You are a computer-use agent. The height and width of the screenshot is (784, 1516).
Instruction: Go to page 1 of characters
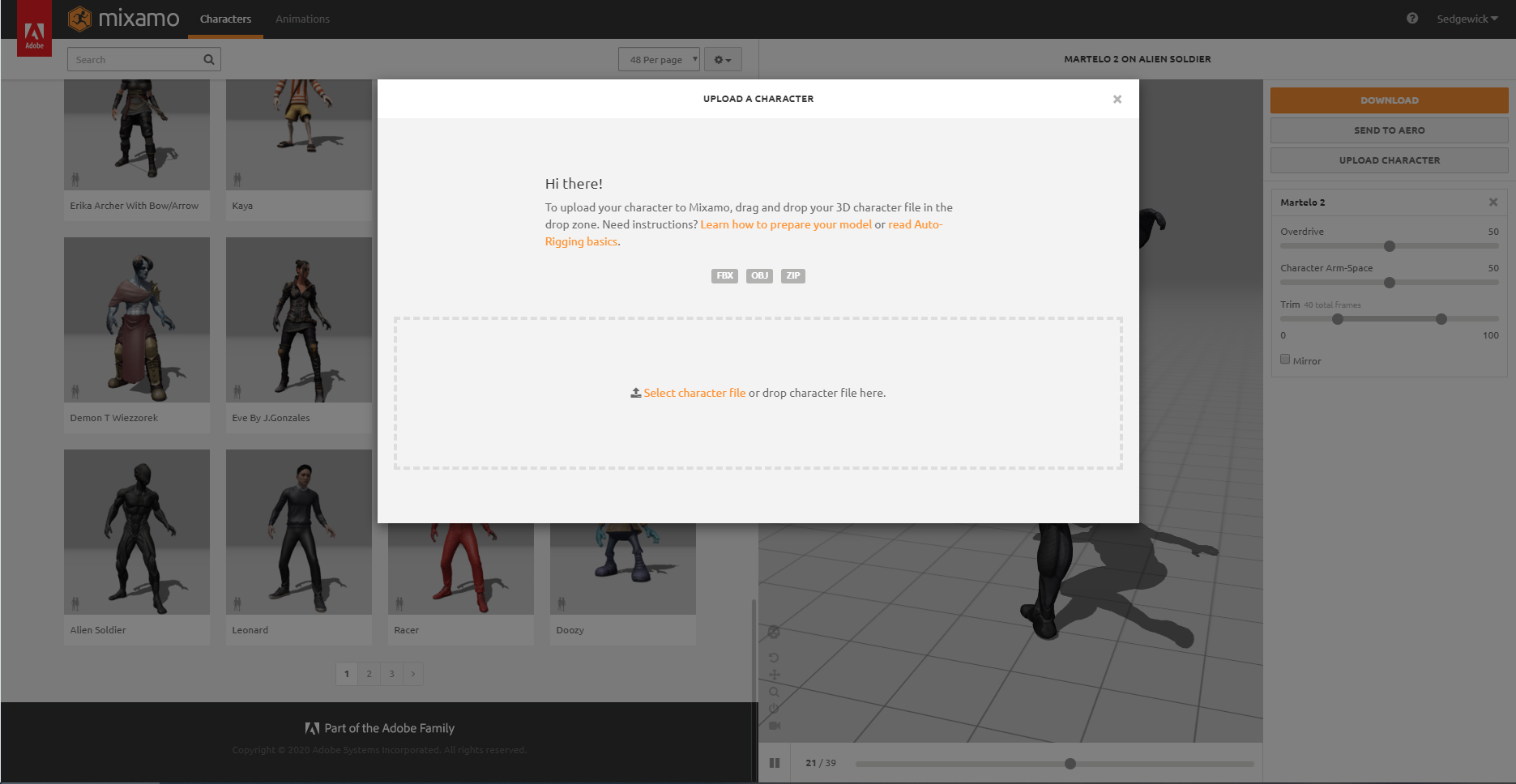click(x=347, y=674)
